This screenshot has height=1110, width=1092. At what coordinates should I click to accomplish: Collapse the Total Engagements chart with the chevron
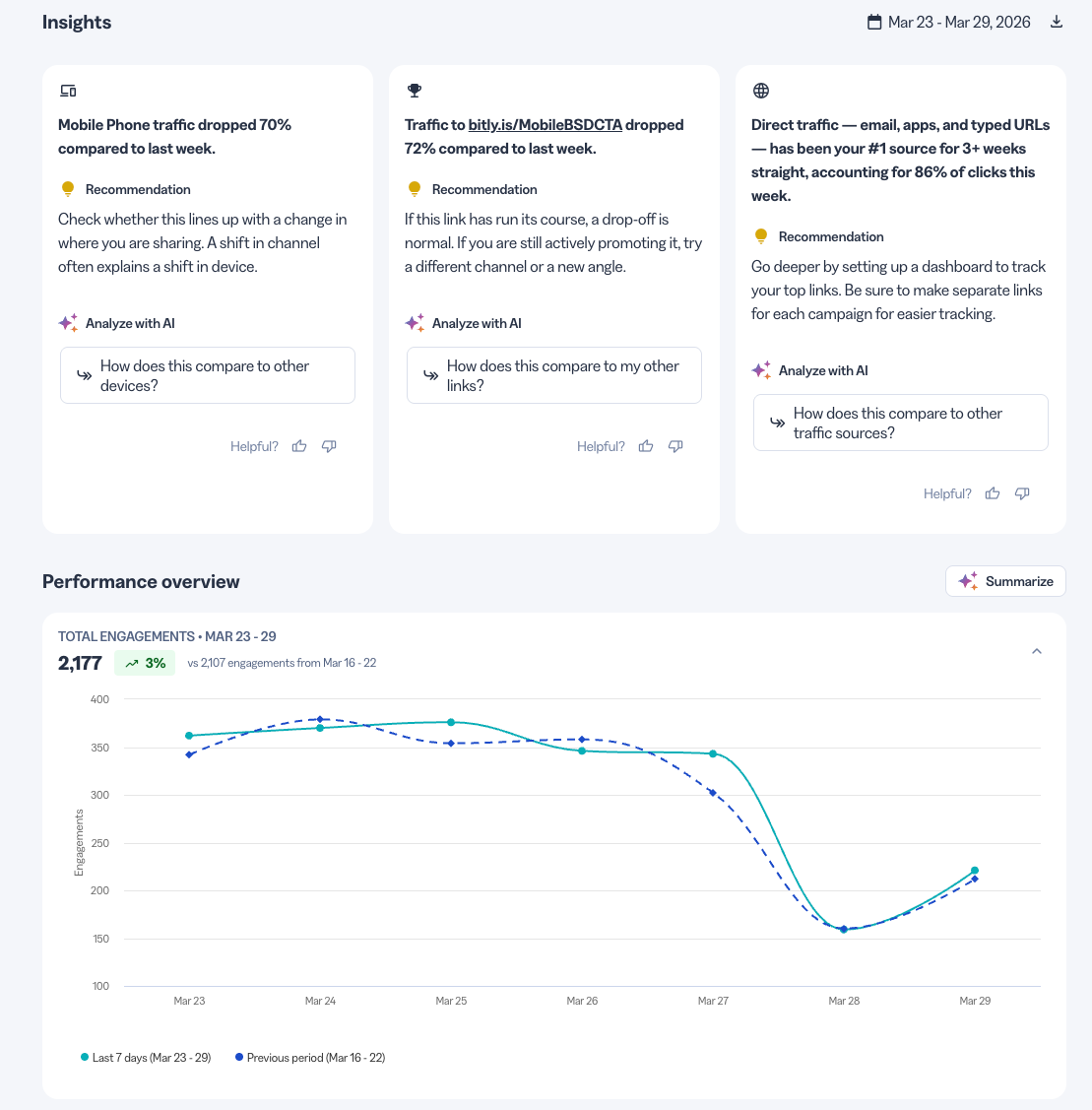coord(1037,651)
